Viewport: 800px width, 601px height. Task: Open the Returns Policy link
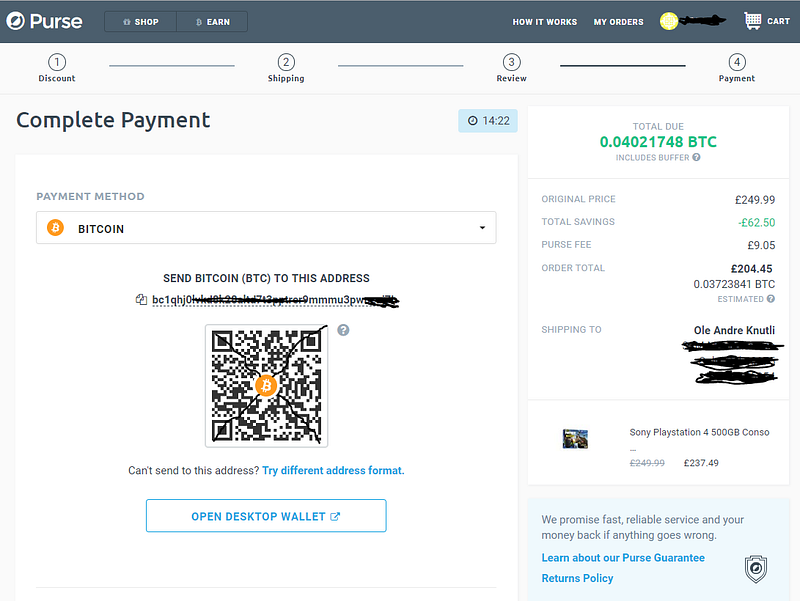(578, 578)
